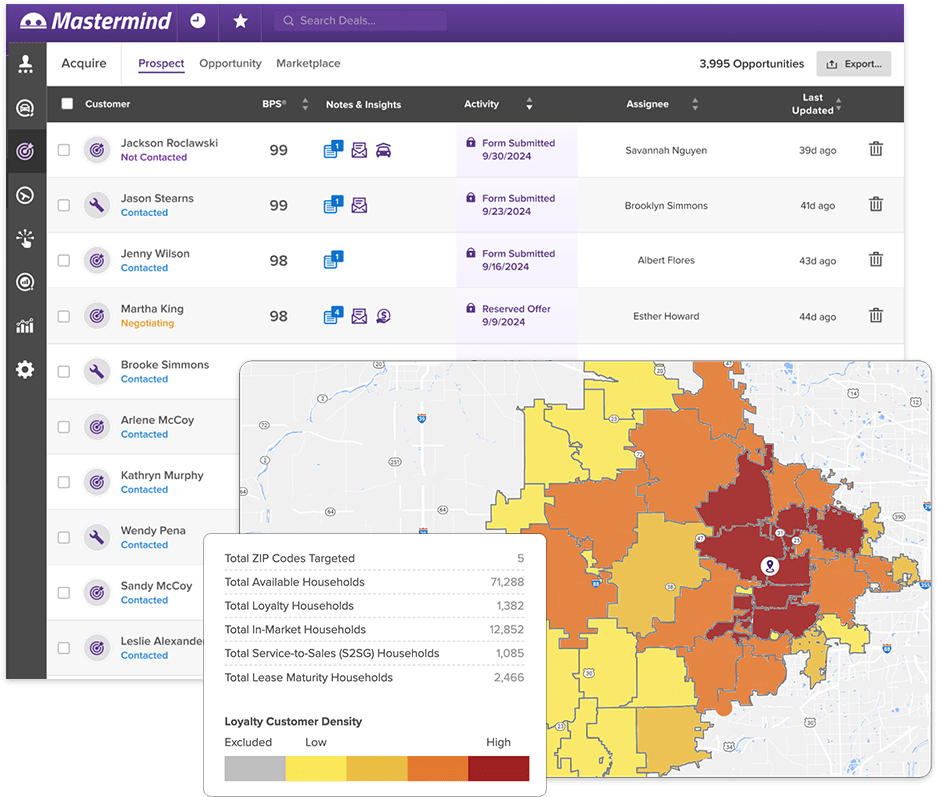Check the Jason Stearns row checkbox

(63, 206)
